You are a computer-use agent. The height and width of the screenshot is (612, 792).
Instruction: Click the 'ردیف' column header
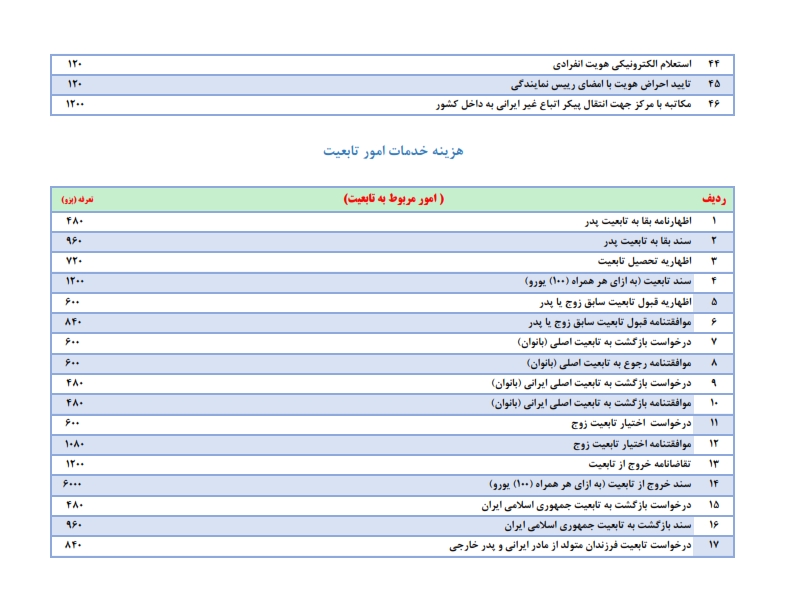(714, 199)
